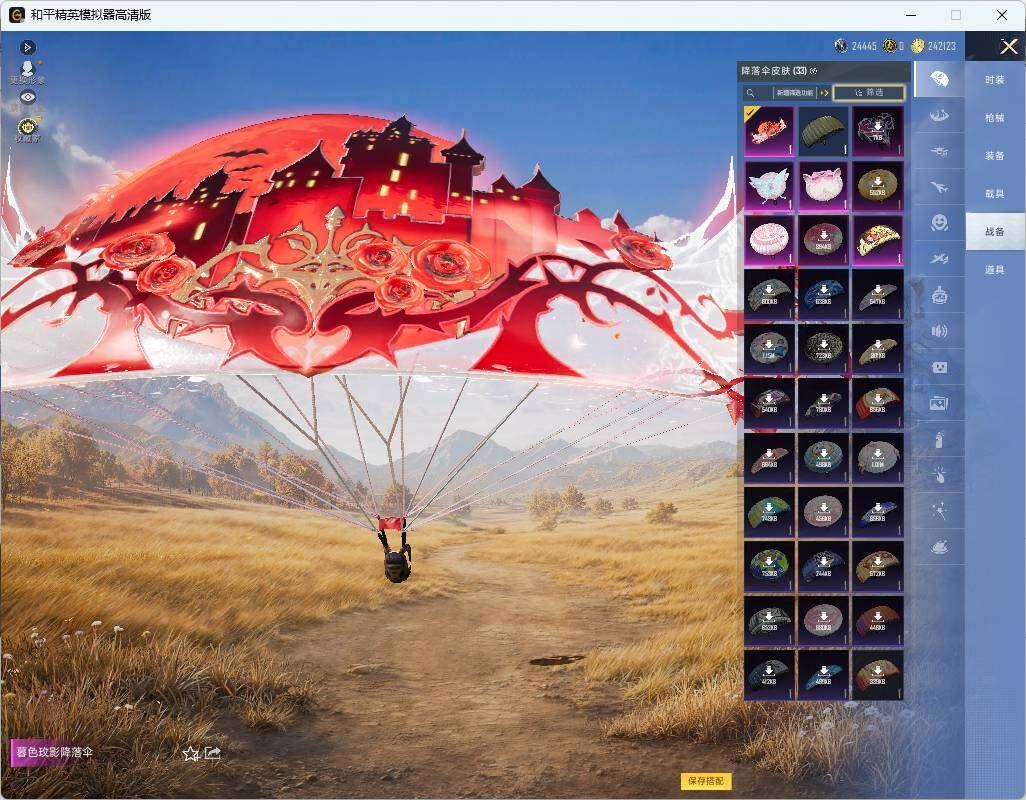1026x800 pixels.
Task: Select the parachute skin category icon
Action: click(x=939, y=80)
